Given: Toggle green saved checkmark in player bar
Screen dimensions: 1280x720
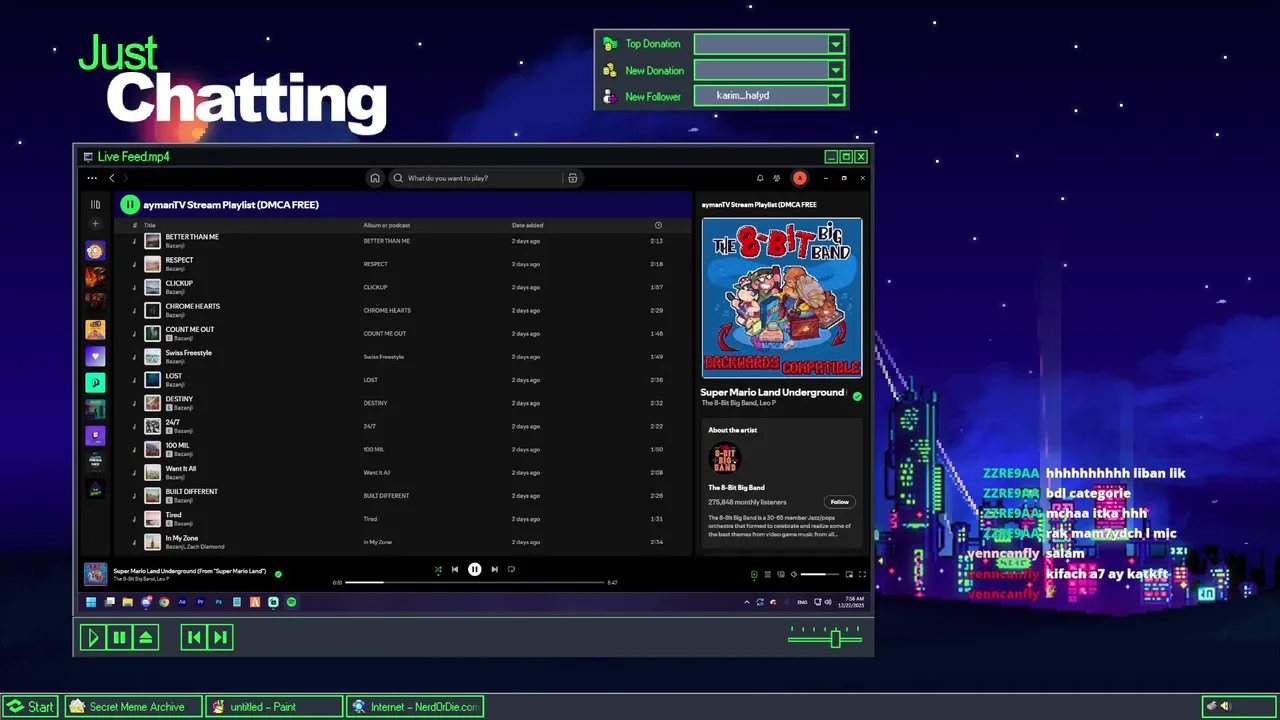Looking at the screenshot, I should coord(278,574).
